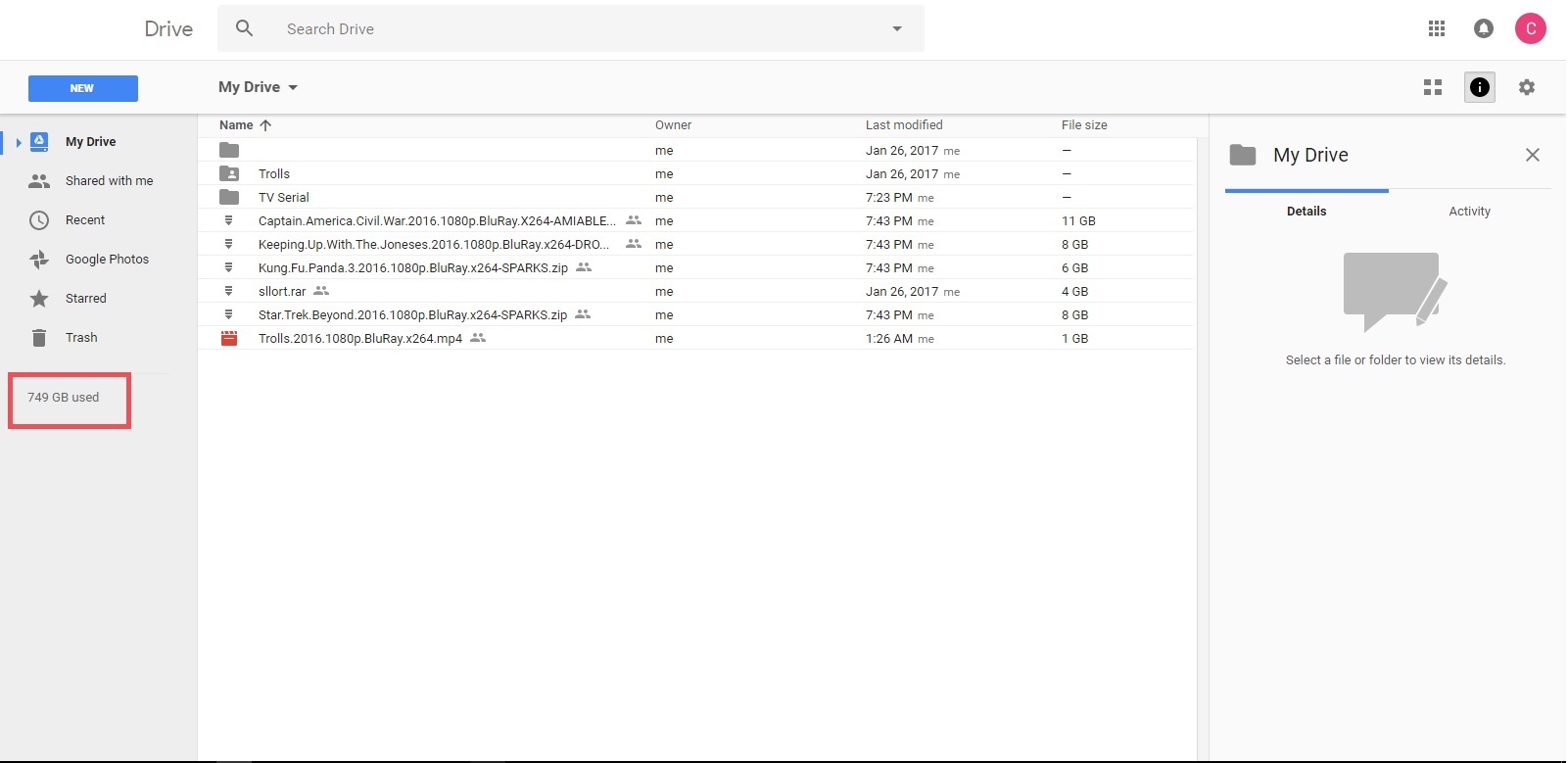This screenshot has height=763, width=1568.
Task: Close the My Drive details panel
Action: [x=1533, y=155]
